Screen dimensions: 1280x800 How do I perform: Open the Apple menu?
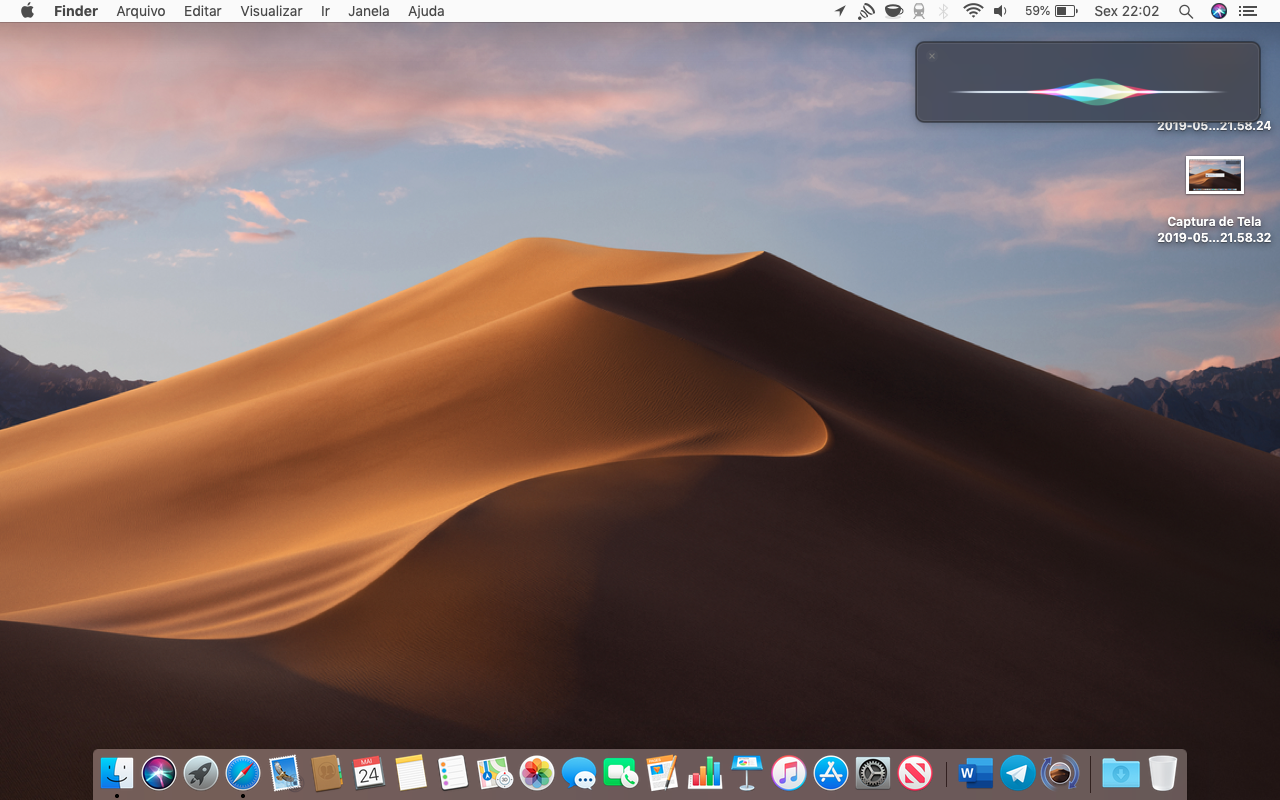pos(27,11)
